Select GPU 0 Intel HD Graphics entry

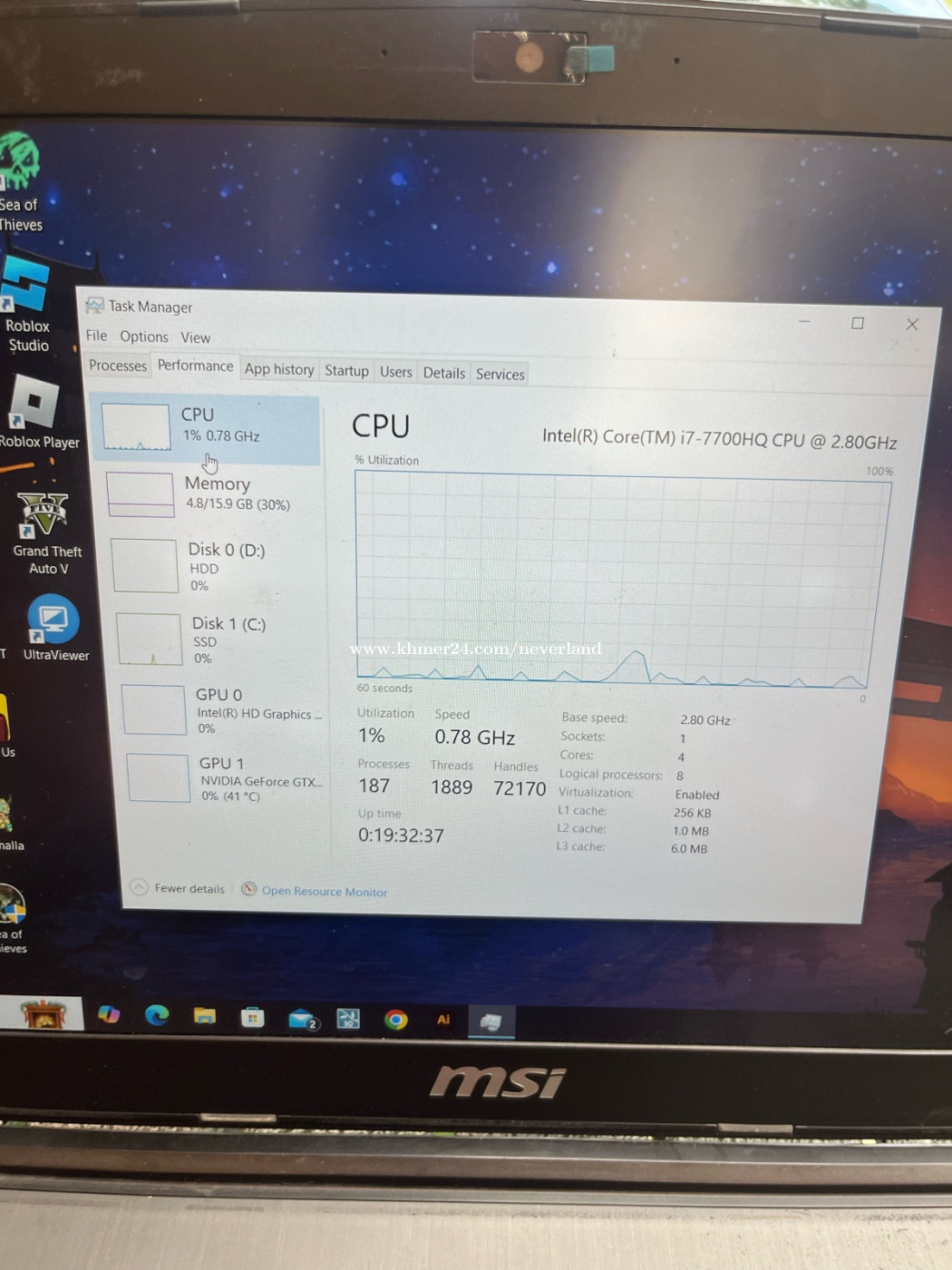[x=223, y=710]
